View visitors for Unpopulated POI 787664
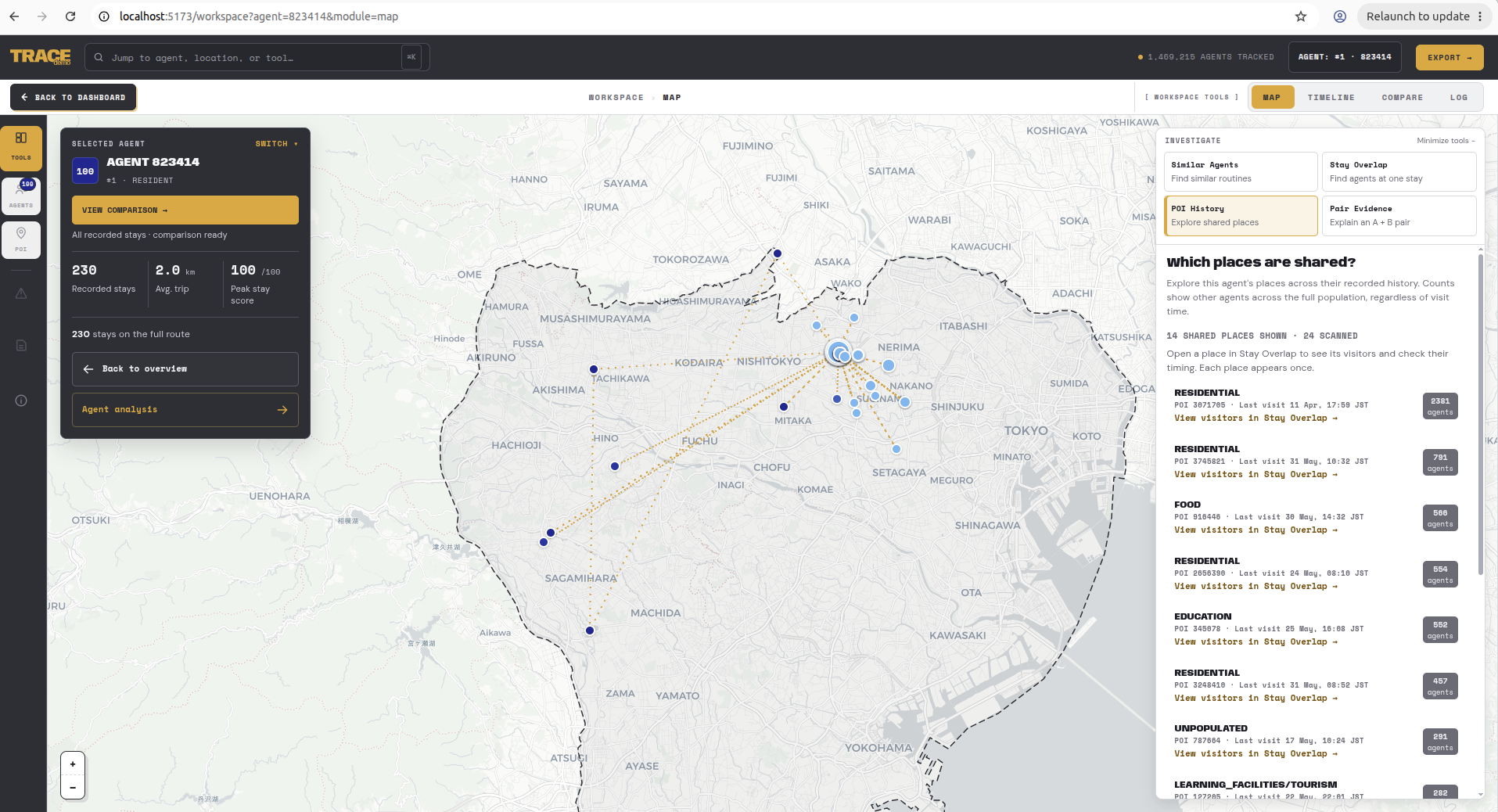 click(x=1256, y=754)
